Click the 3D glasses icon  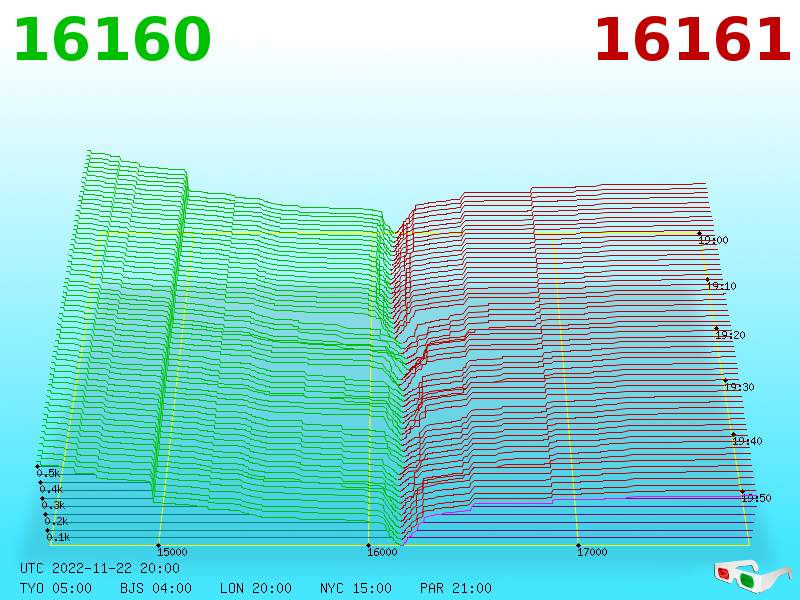pyautogui.click(x=753, y=576)
